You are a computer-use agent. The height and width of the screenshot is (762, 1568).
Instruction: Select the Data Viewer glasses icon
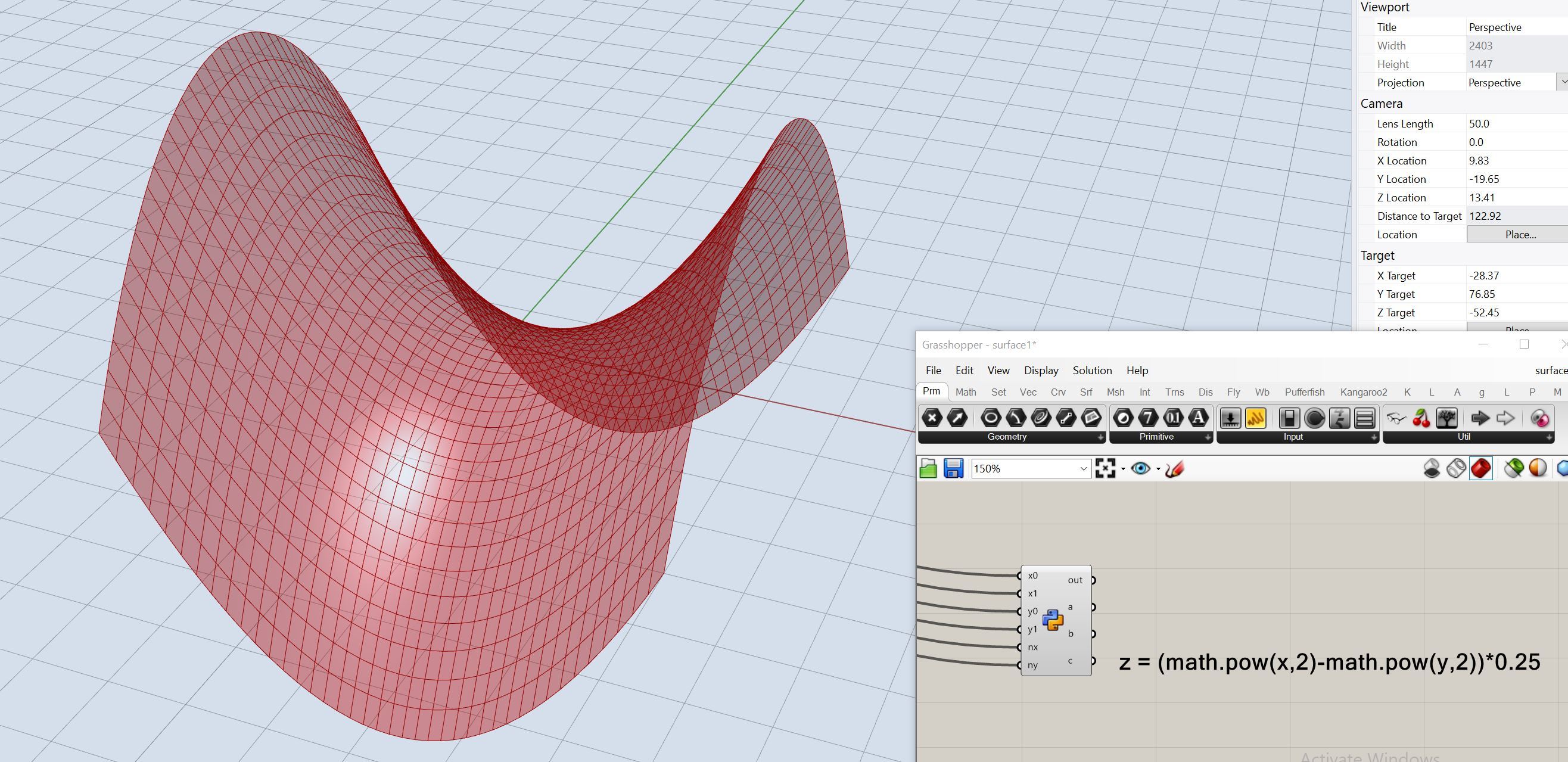point(1396,418)
